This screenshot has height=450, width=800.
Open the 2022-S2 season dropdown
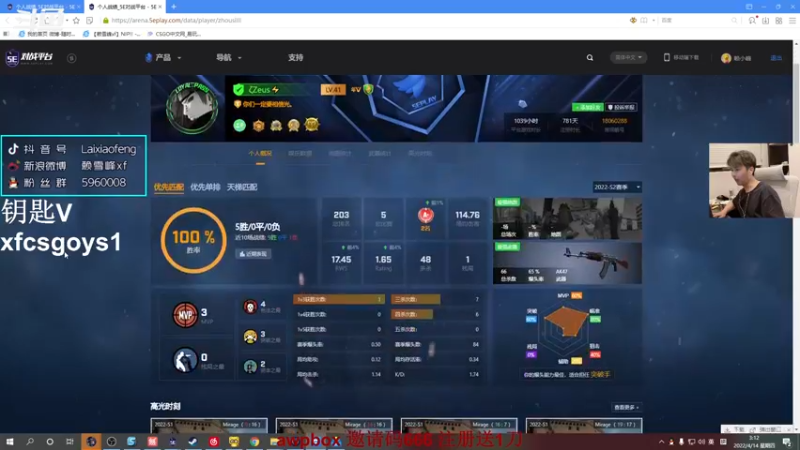[x=617, y=187]
